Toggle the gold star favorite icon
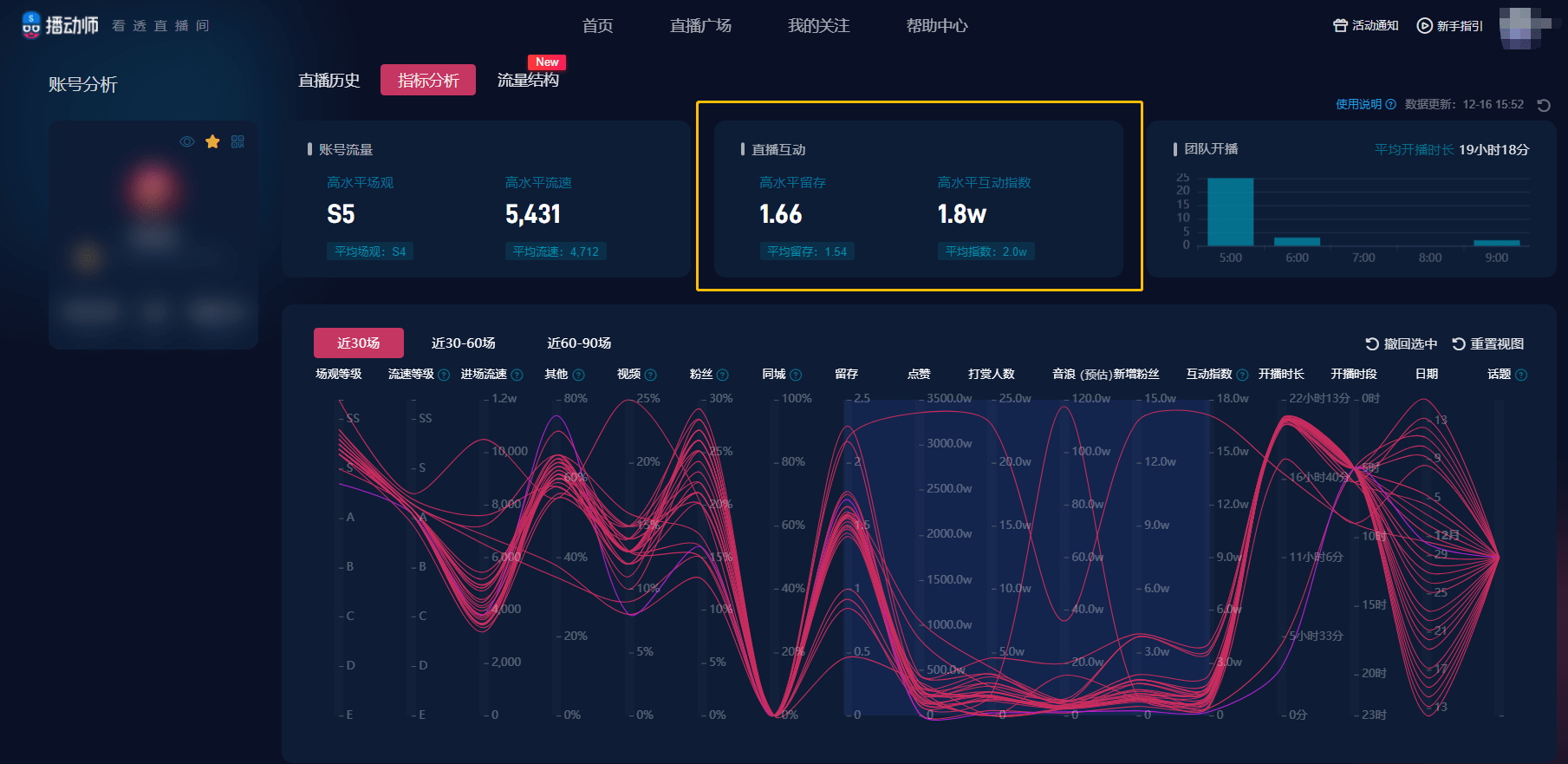Screen dimensions: 1568x764 coord(212,141)
